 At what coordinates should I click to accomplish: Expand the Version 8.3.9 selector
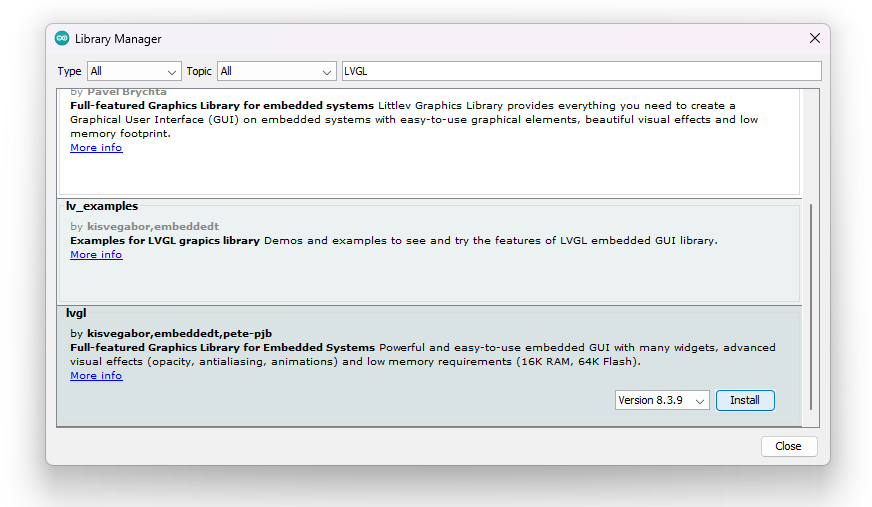662,400
